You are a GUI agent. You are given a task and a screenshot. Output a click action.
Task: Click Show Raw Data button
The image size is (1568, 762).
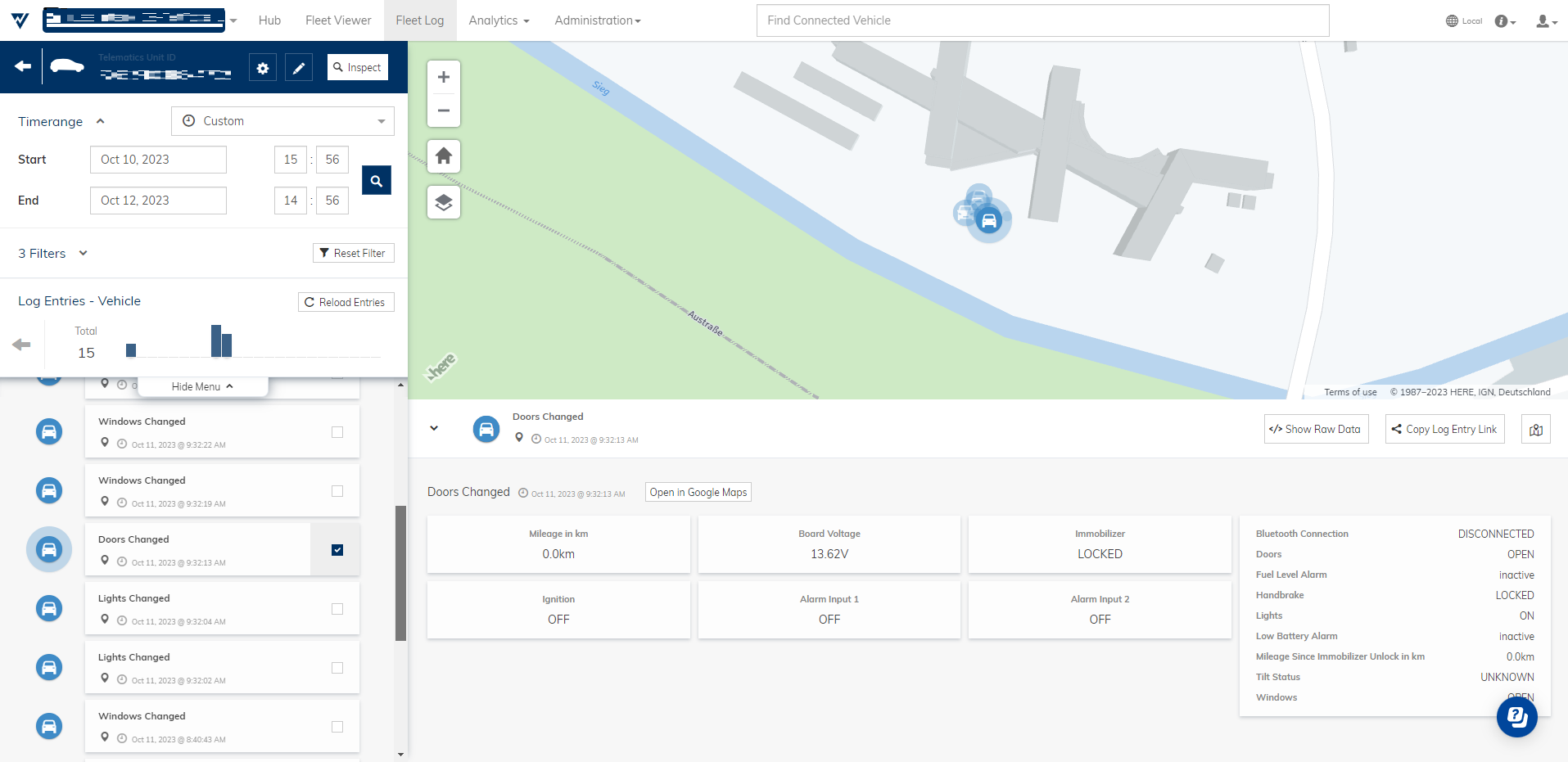point(1316,429)
